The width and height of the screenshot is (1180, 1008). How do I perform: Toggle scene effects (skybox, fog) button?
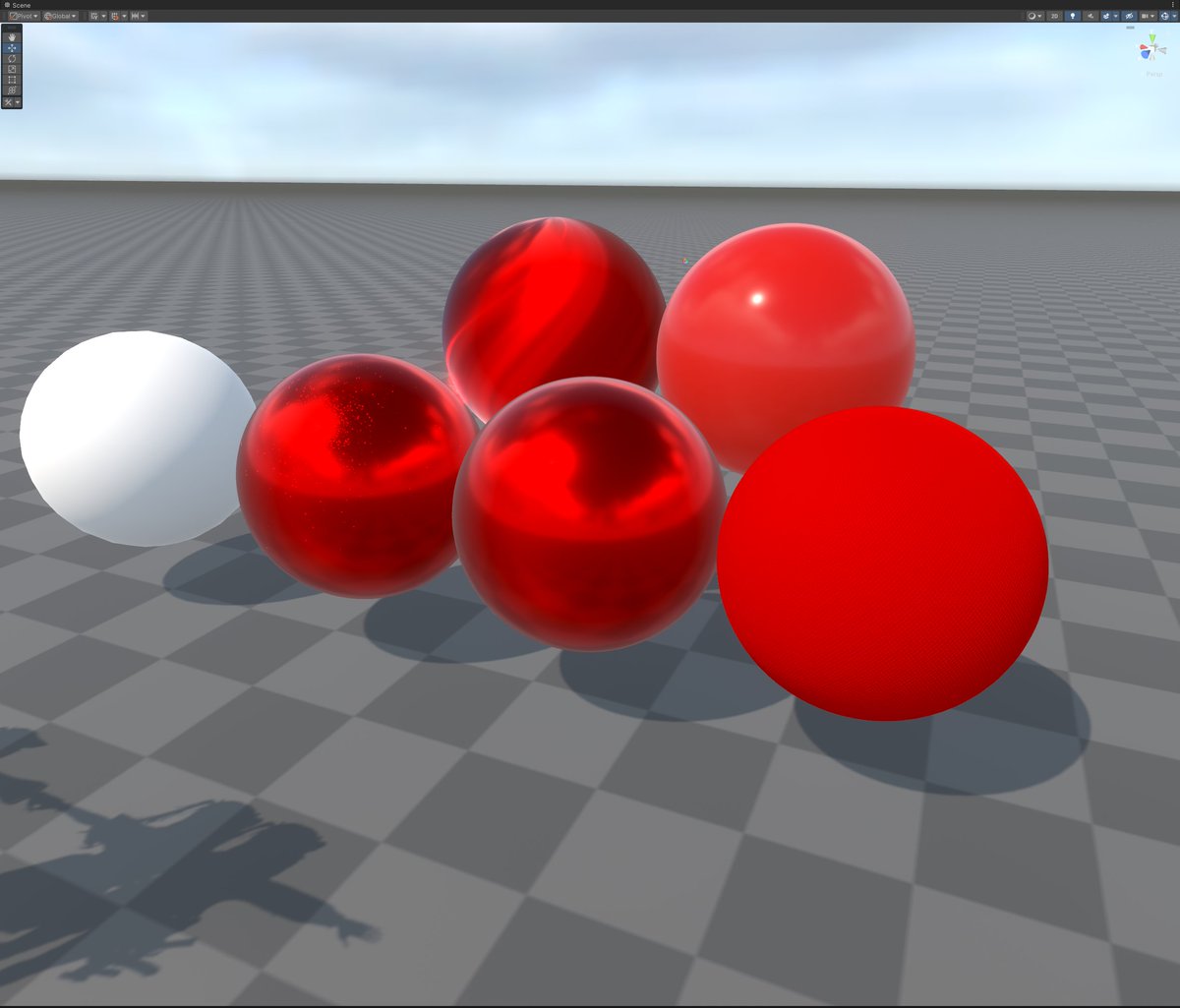(1106, 16)
